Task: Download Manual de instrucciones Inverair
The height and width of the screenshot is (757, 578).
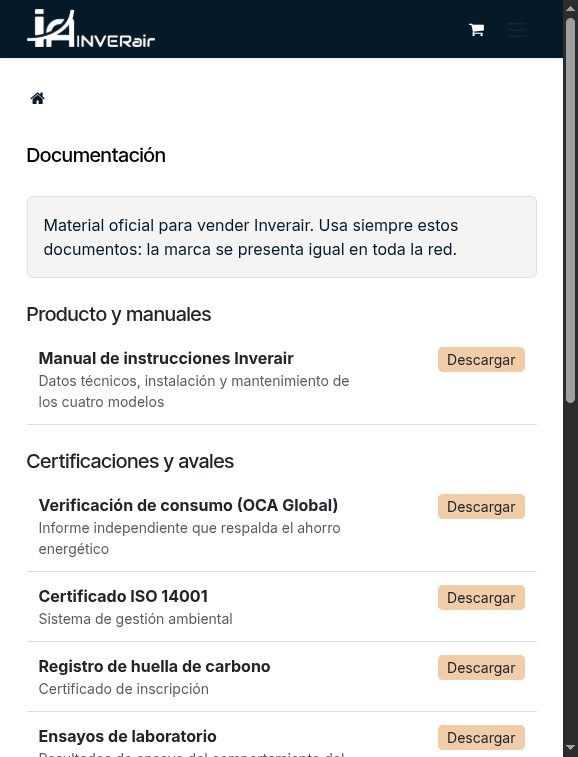Action: pyautogui.click(x=481, y=360)
